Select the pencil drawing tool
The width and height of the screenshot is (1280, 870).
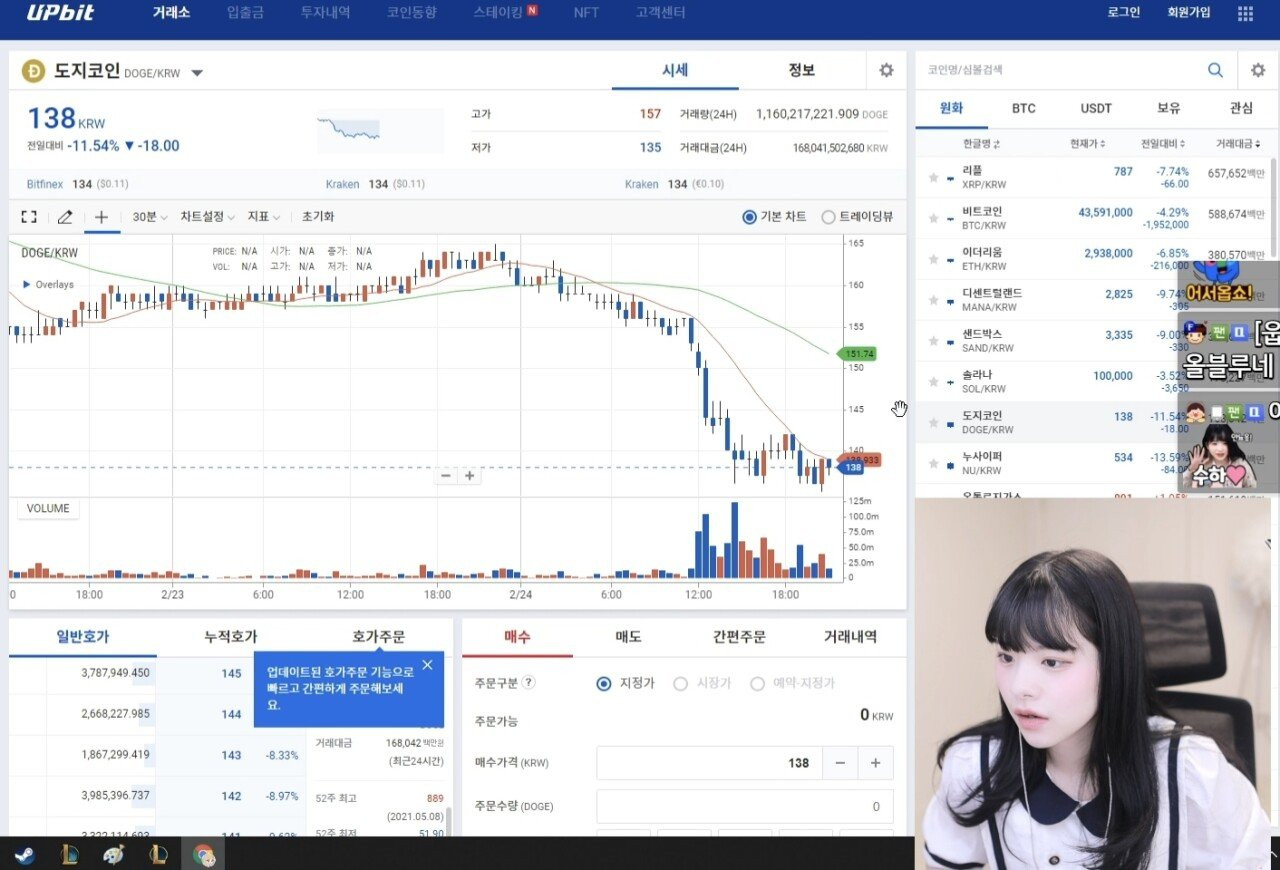coord(65,217)
